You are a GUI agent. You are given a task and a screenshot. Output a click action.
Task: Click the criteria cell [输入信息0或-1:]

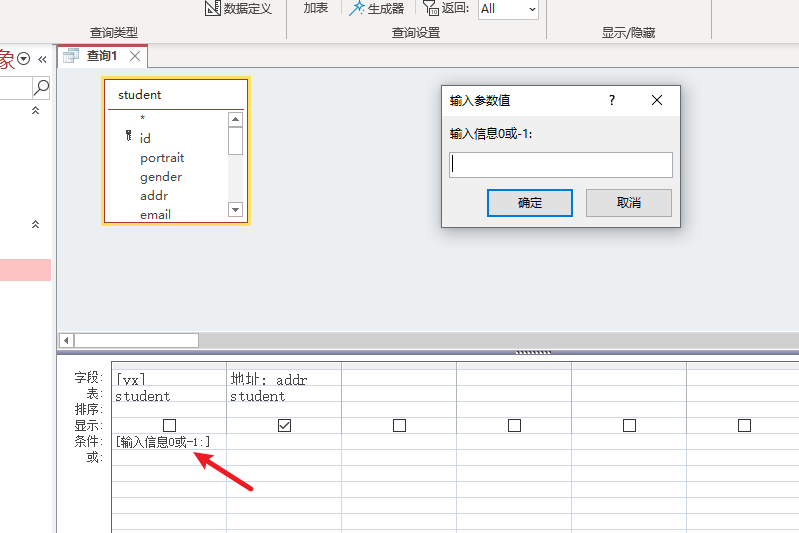point(169,442)
